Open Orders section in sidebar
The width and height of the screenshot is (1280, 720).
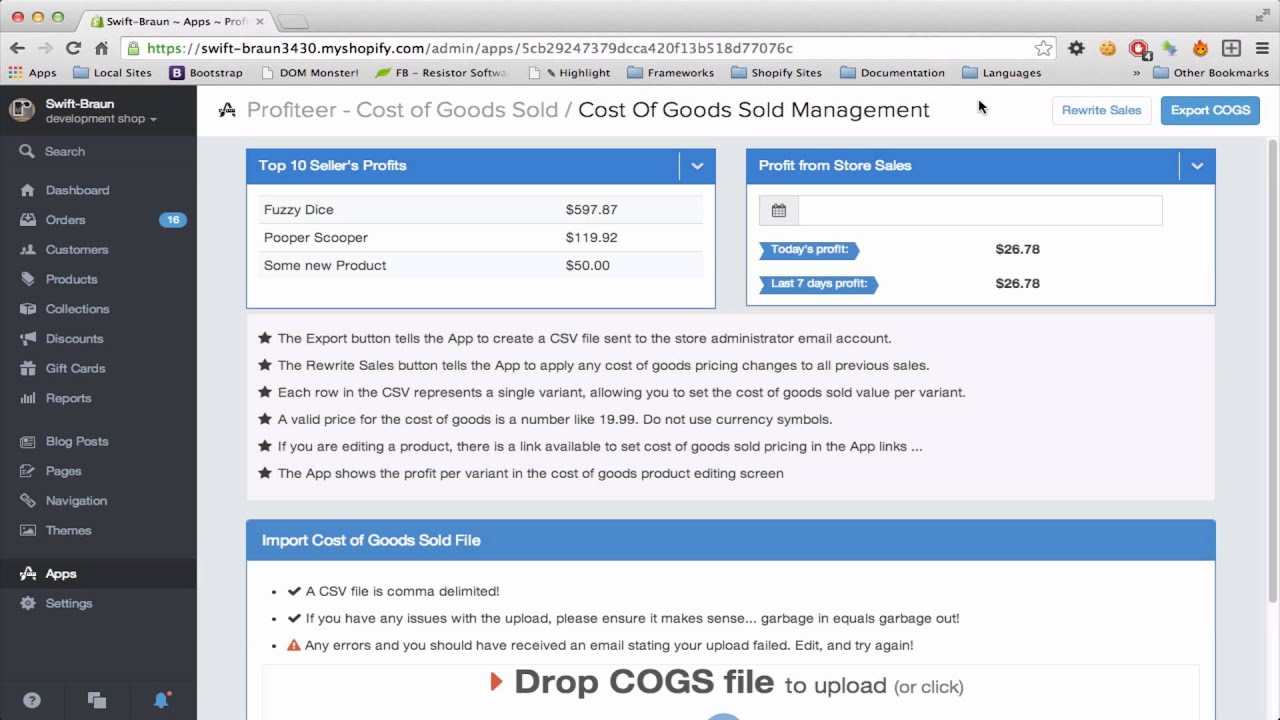[65, 220]
